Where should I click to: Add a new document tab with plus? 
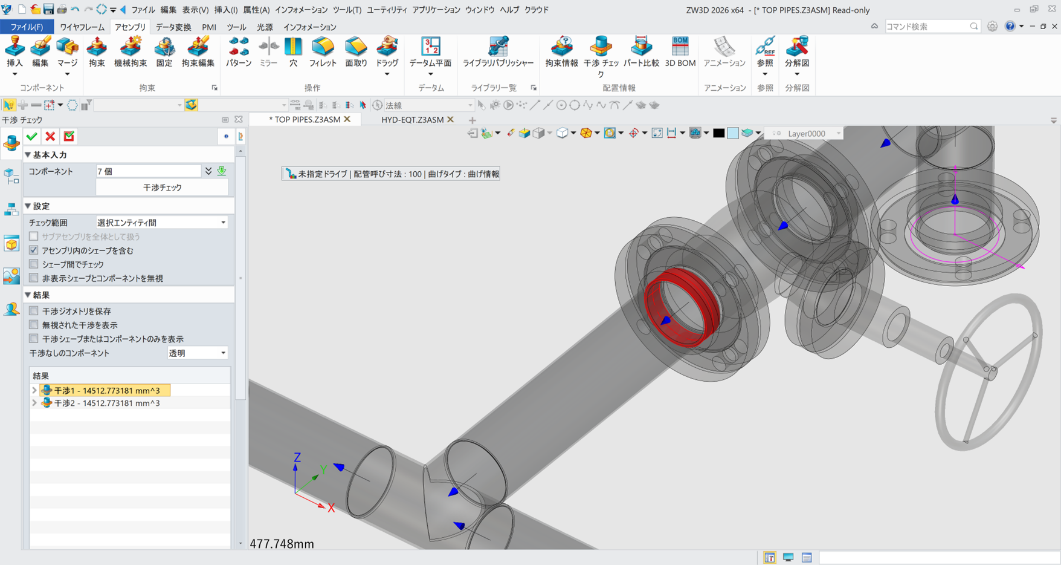(x=472, y=120)
